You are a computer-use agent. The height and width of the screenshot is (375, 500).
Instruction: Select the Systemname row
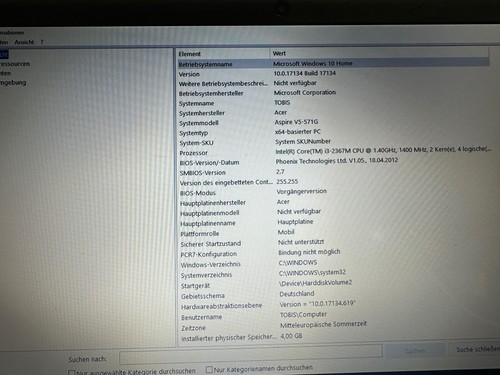333,103
